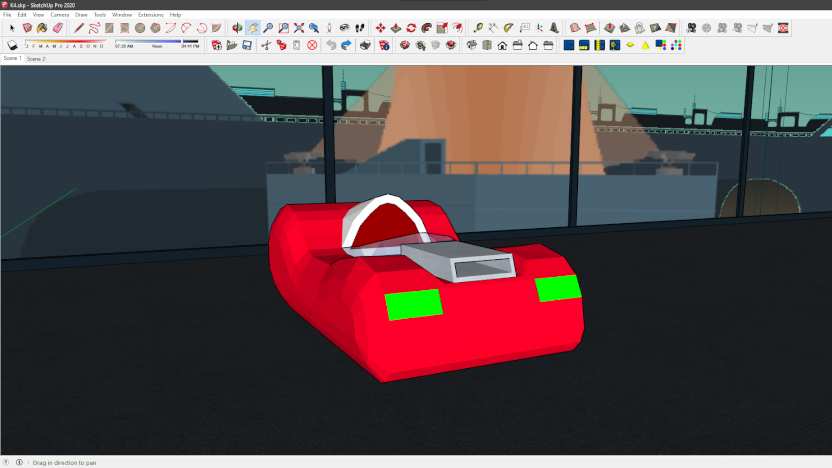832x468 pixels.
Task: Open the File menu
Action: coord(7,15)
